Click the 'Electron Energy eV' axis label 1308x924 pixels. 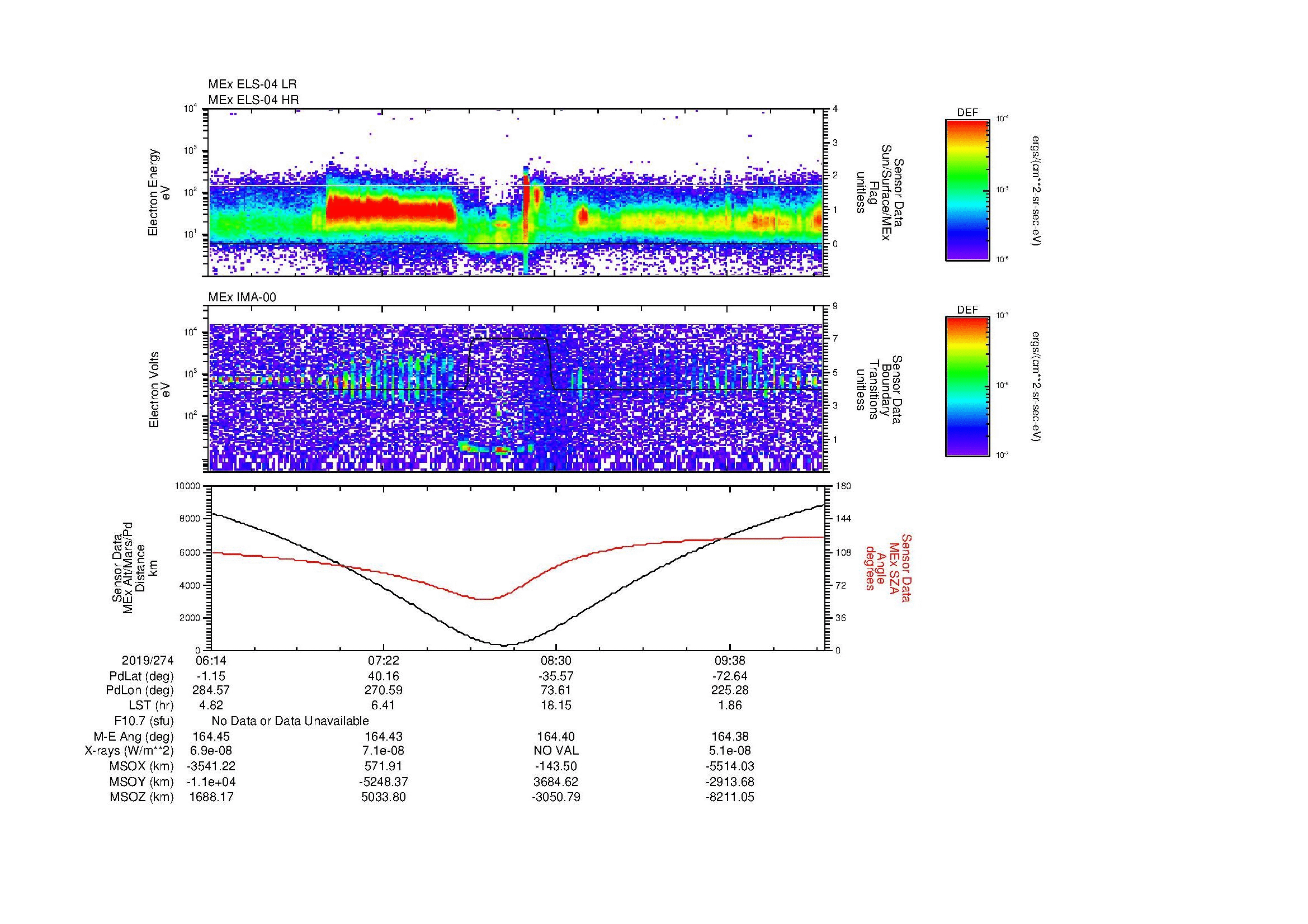[x=159, y=192]
